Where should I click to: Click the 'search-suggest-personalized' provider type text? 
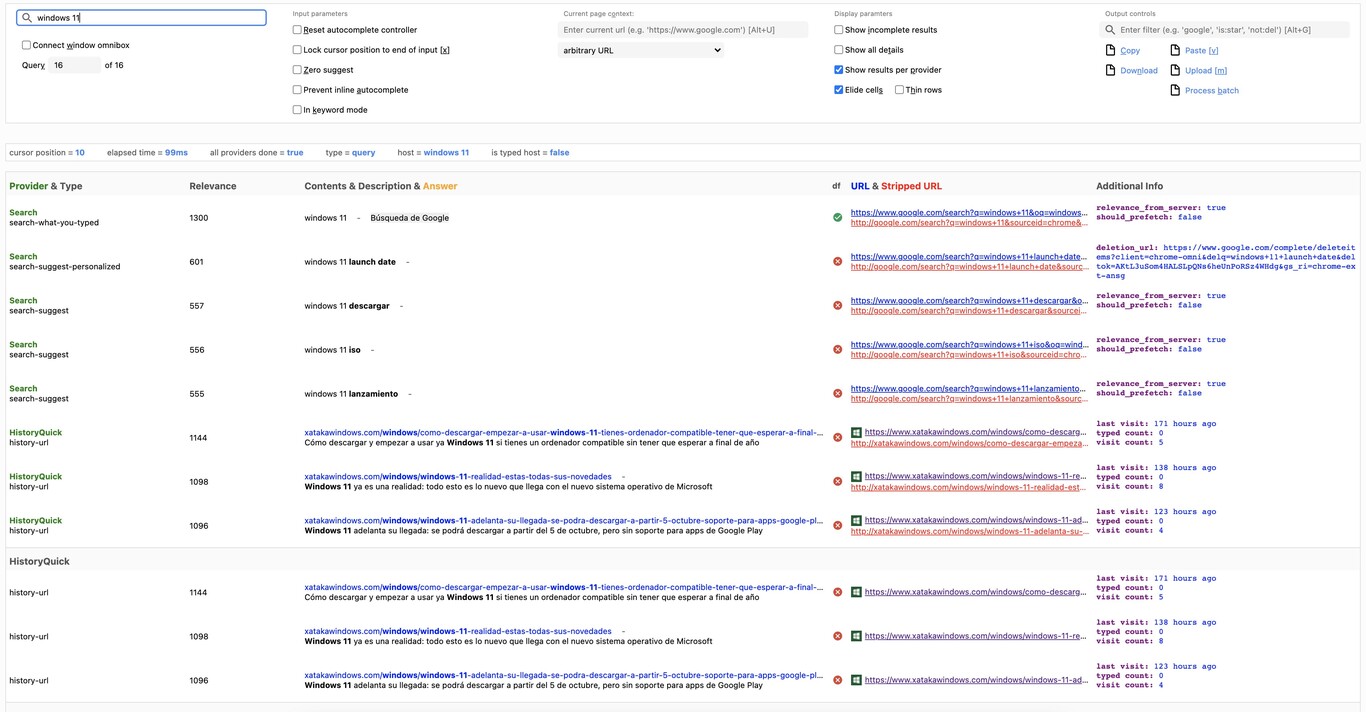[x=65, y=267]
